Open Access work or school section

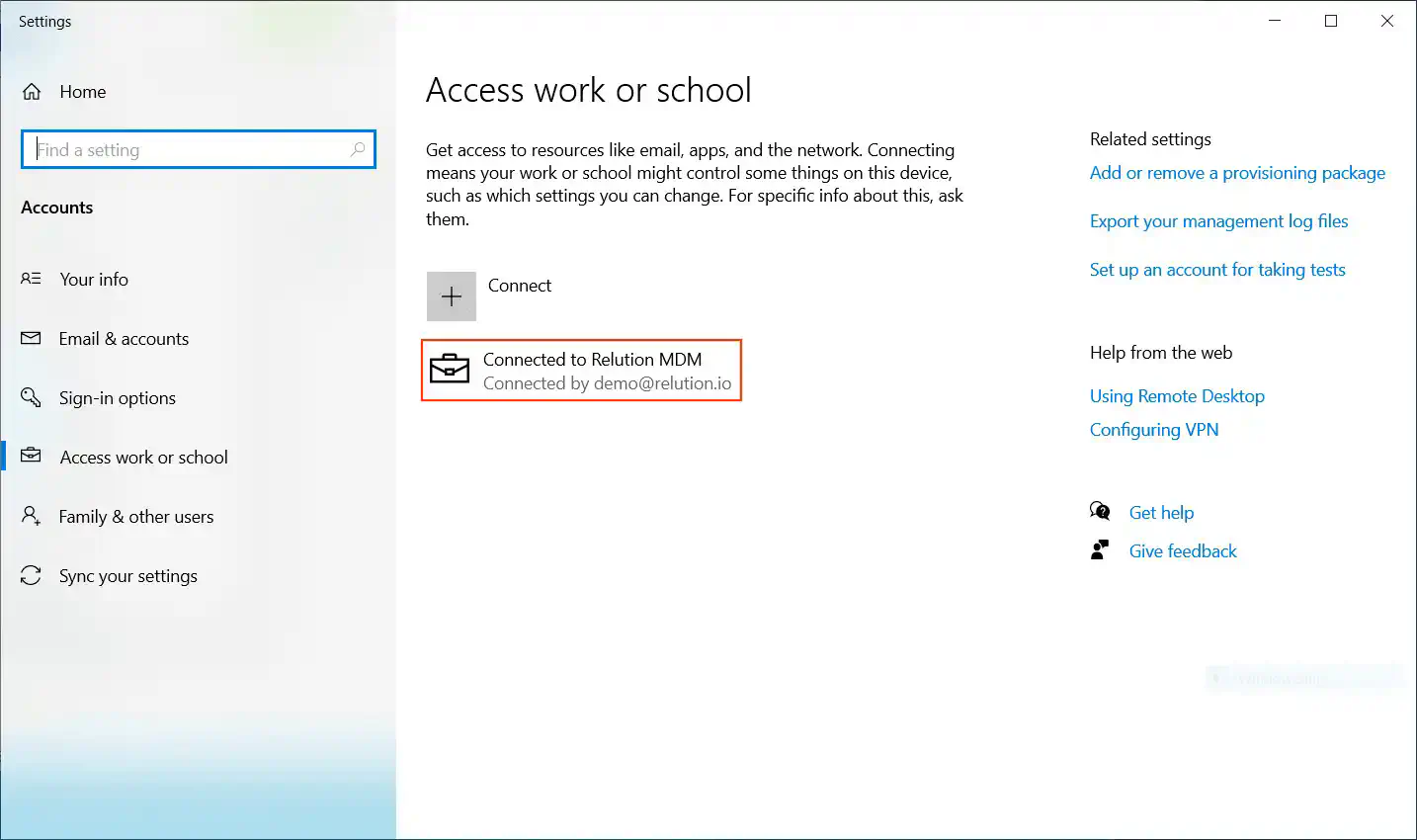[143, 457]
